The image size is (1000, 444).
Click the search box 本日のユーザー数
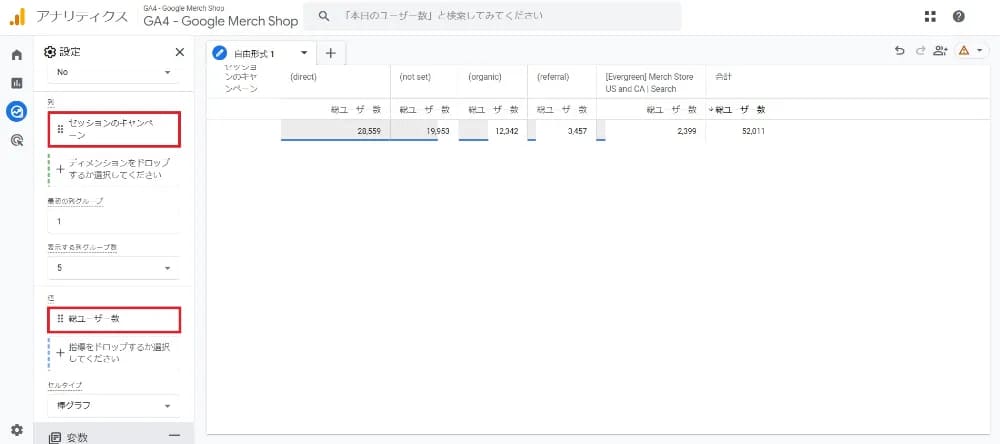[x=492, y=16]
